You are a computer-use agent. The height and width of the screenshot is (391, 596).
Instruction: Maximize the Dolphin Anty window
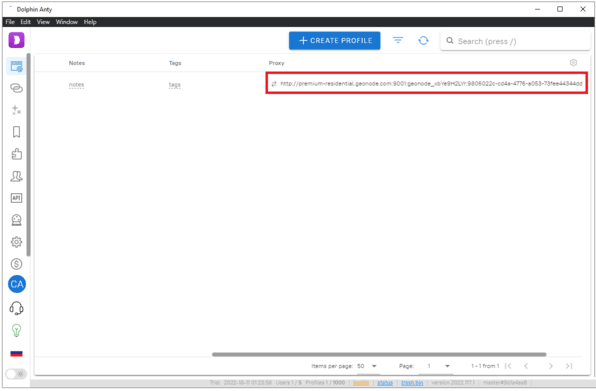point(560,9)
